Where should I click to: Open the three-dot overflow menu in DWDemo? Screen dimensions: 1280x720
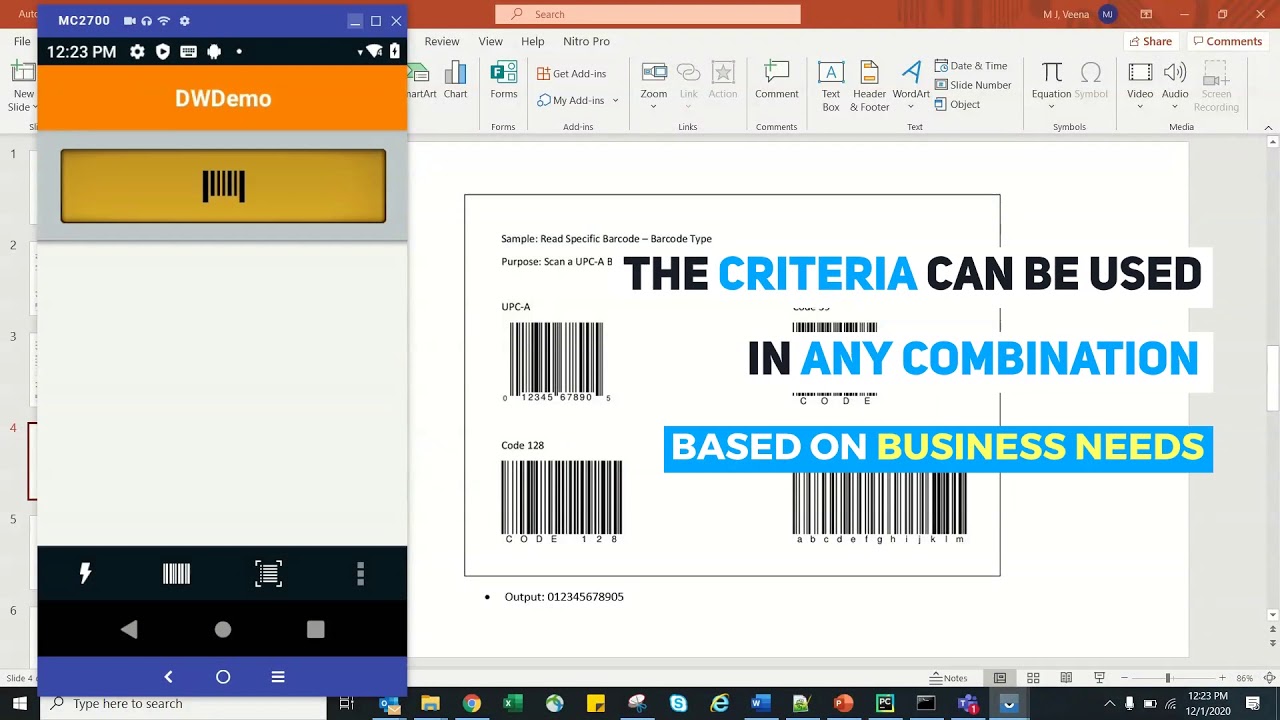360,573
